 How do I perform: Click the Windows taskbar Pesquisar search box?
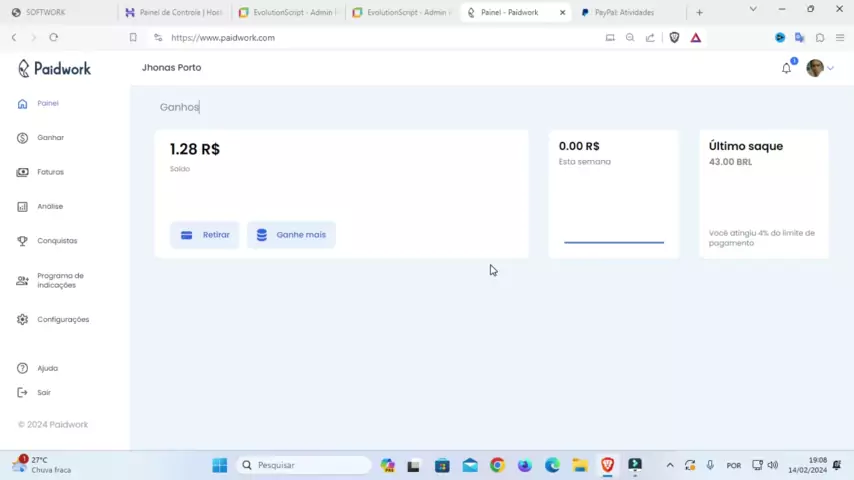click(304, 465)
